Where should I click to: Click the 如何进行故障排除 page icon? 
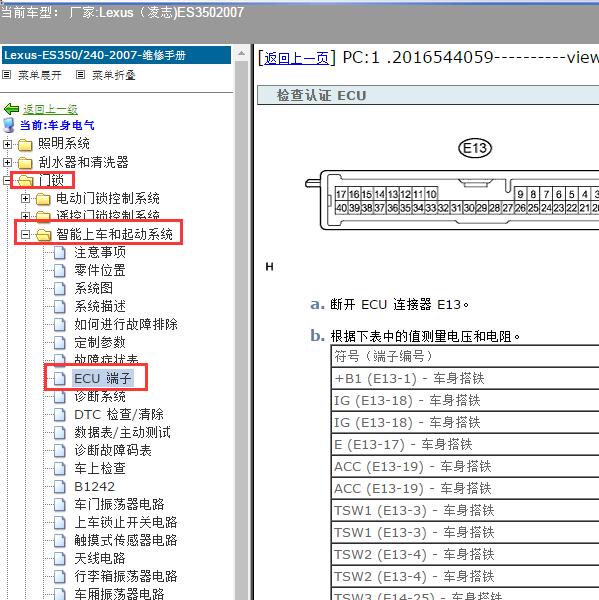pyautogui.click(x=59, y=324)
